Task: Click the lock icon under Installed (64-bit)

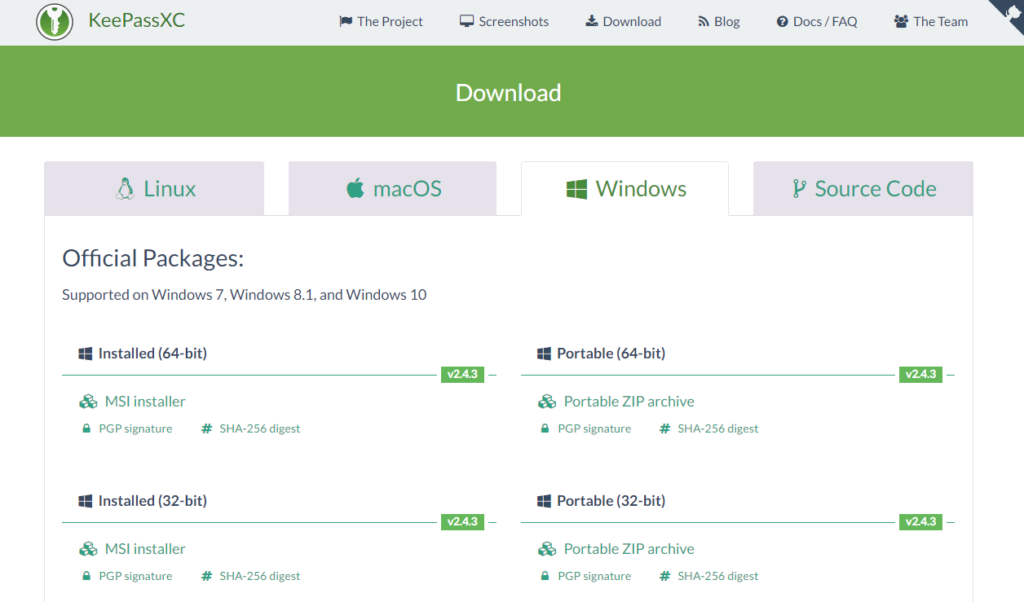Action: tap(86, 429)
